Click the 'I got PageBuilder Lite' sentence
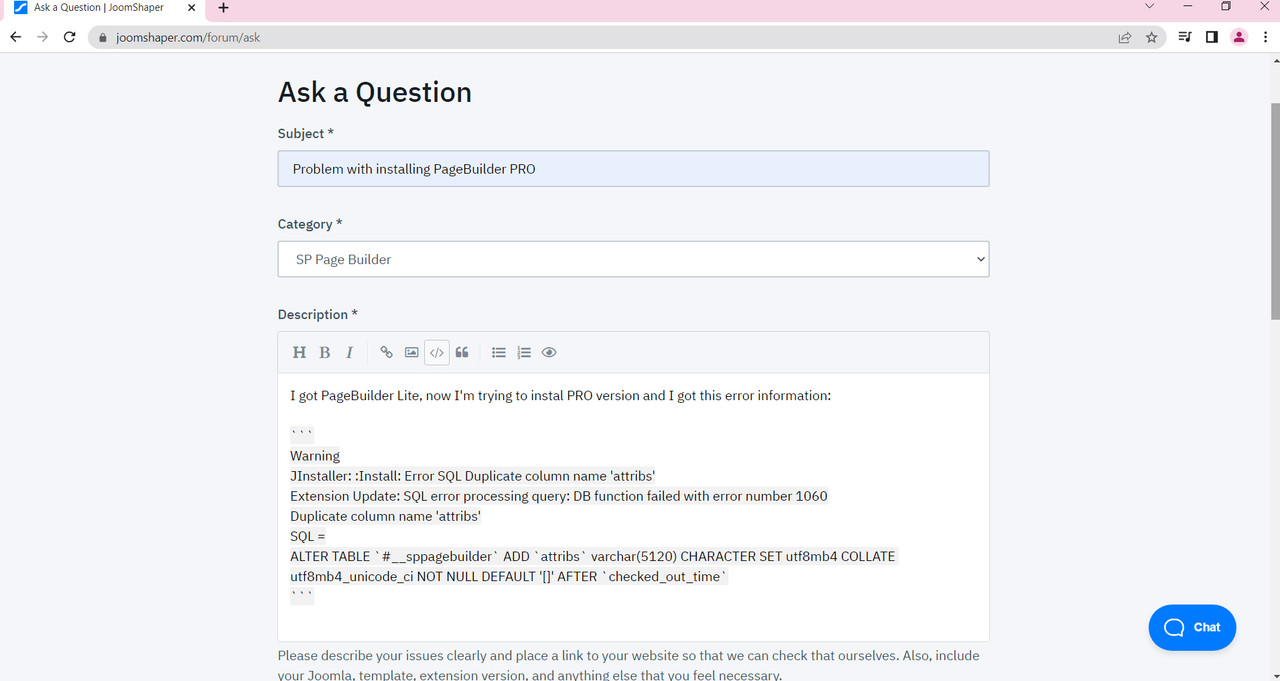The height and width of the screenshot is (681, 1280). tap(560, 395)
